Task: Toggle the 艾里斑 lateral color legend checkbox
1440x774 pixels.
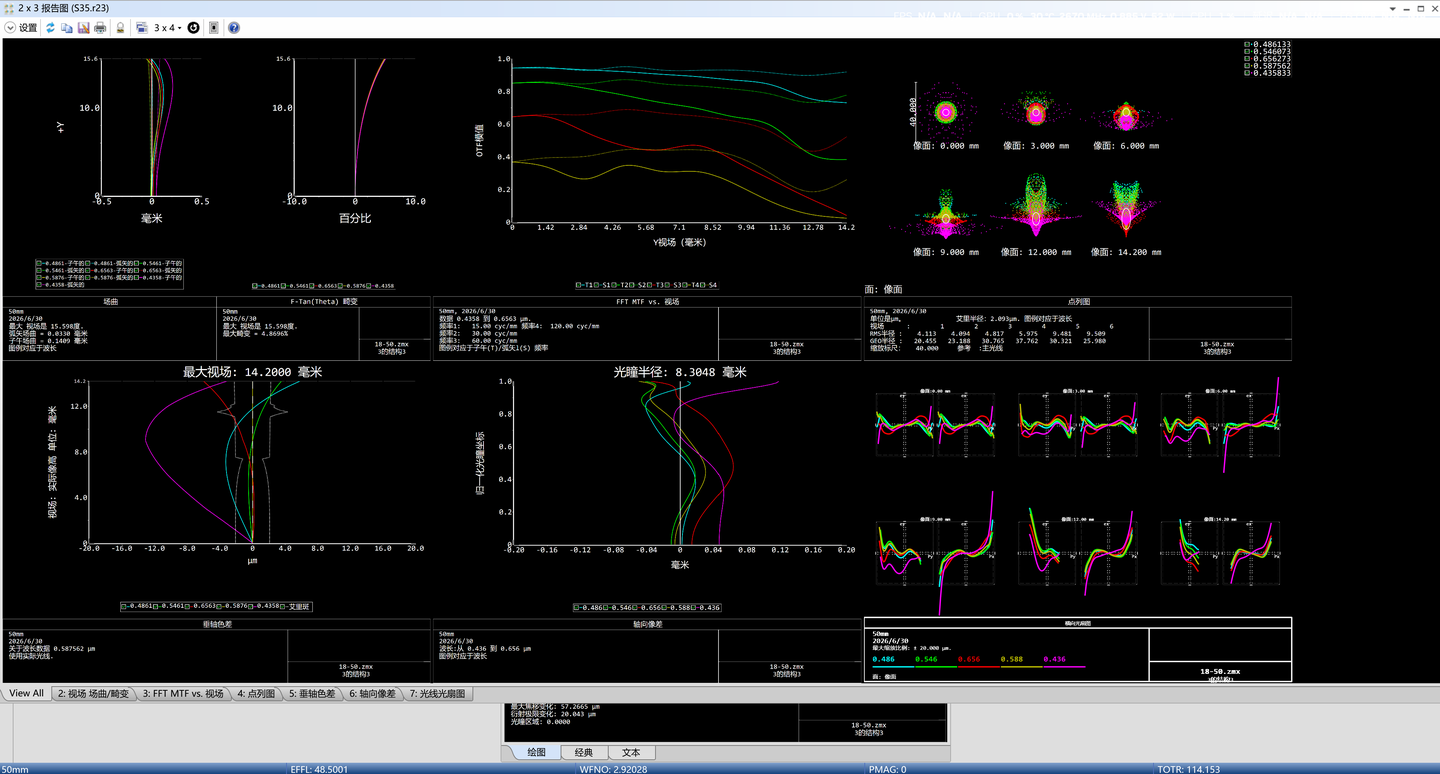Action: 282,606
